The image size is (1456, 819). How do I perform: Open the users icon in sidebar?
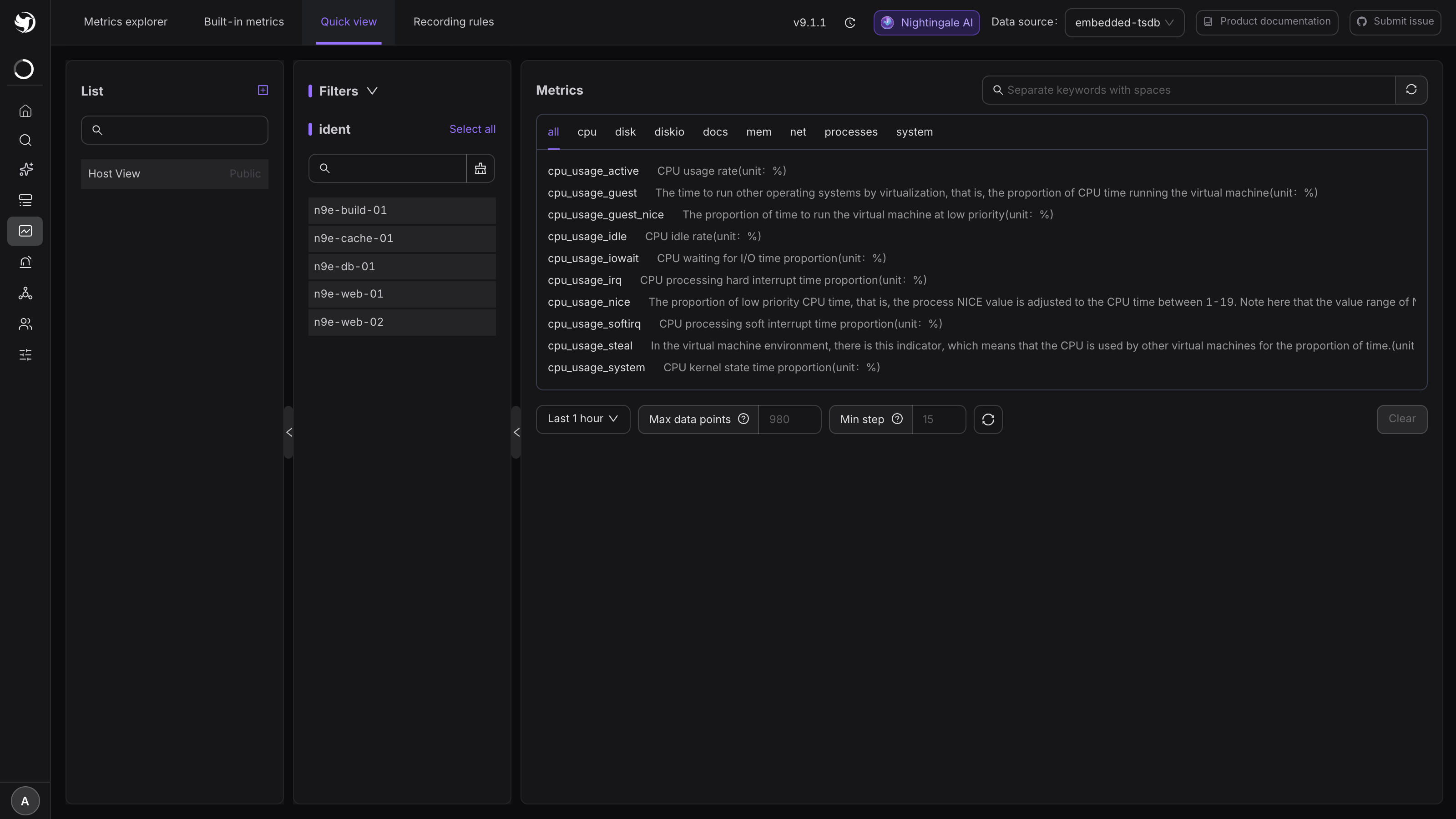click(25, 324)
